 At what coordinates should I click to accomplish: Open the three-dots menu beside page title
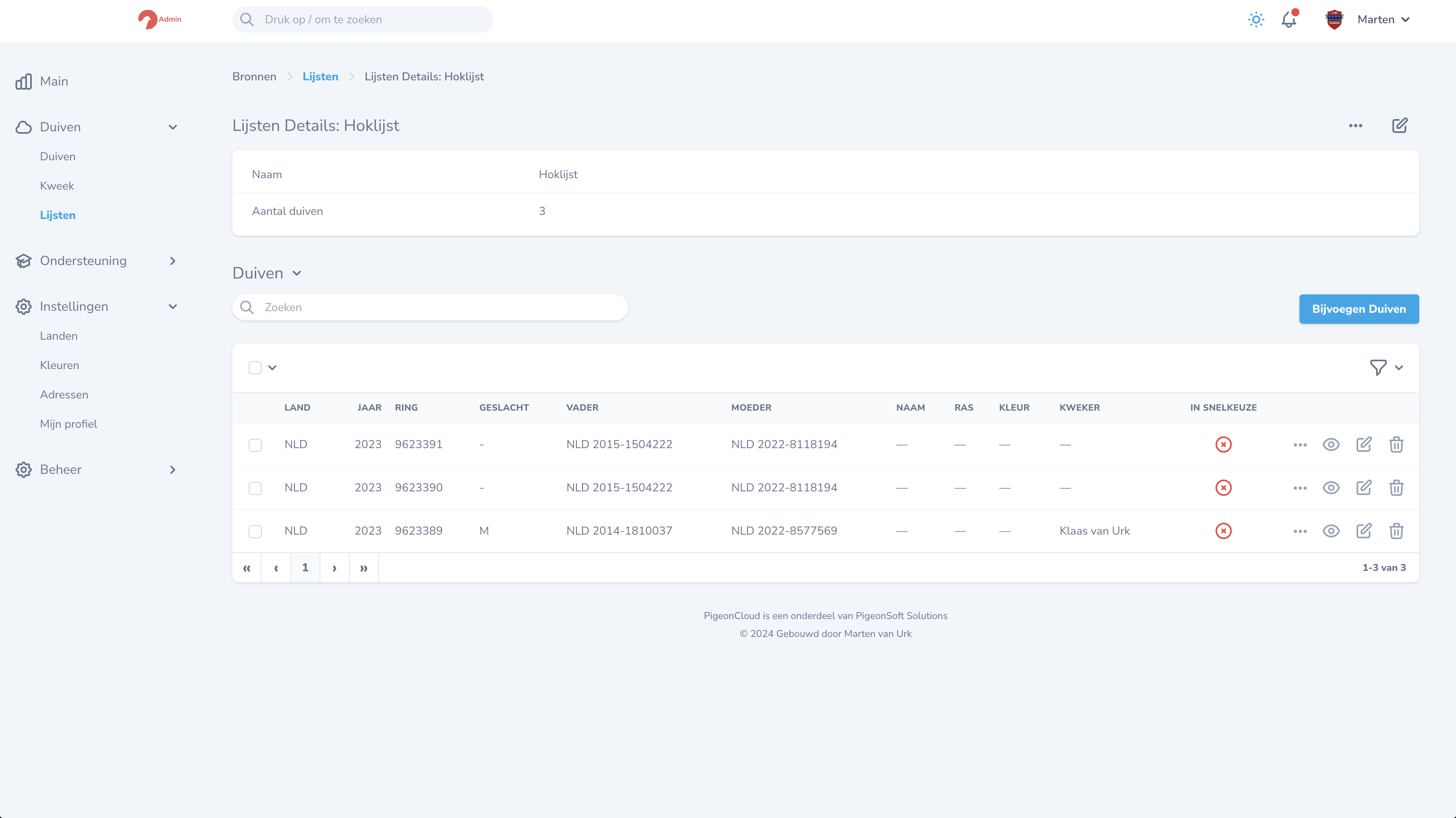tap(1355, 126)
